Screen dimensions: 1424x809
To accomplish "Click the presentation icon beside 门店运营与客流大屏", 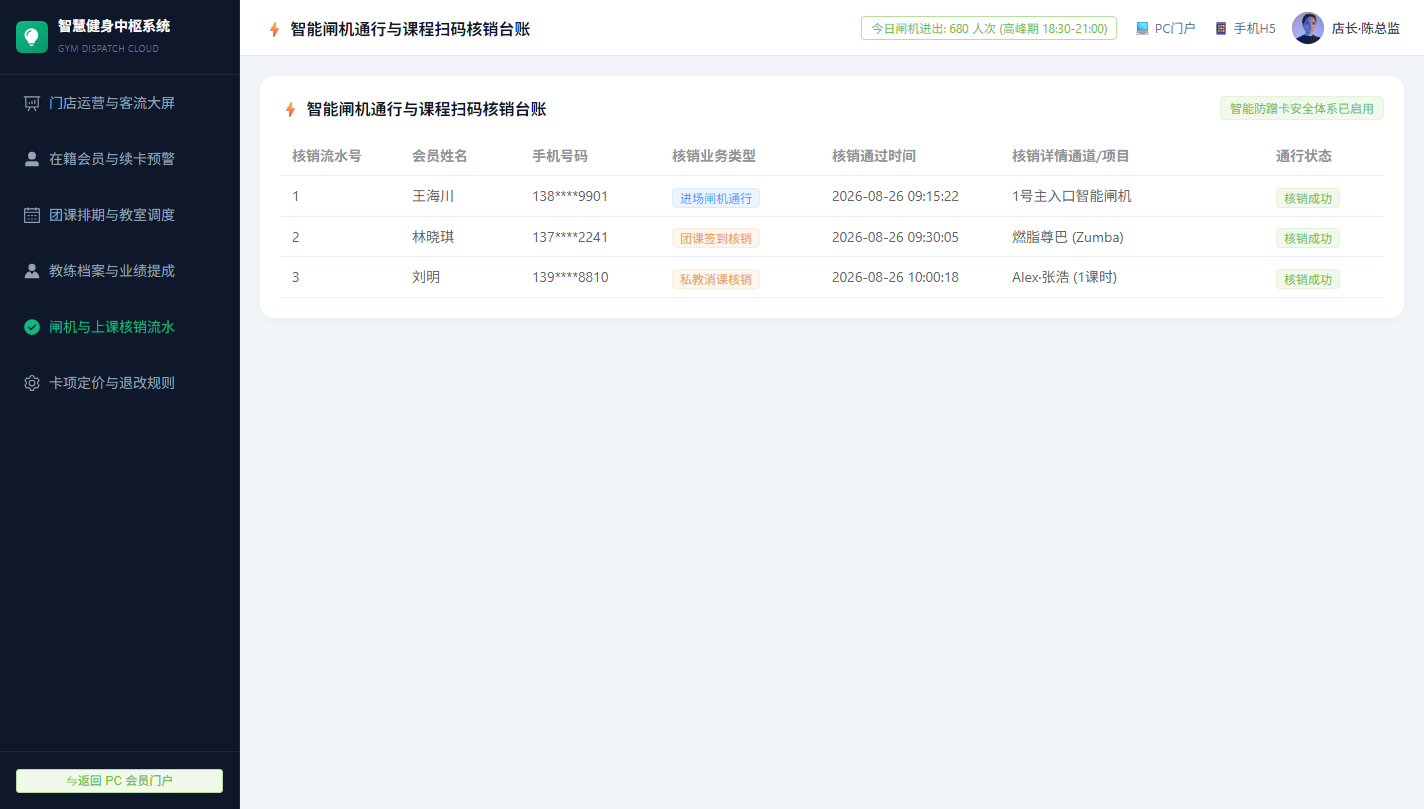I will 32,103.
